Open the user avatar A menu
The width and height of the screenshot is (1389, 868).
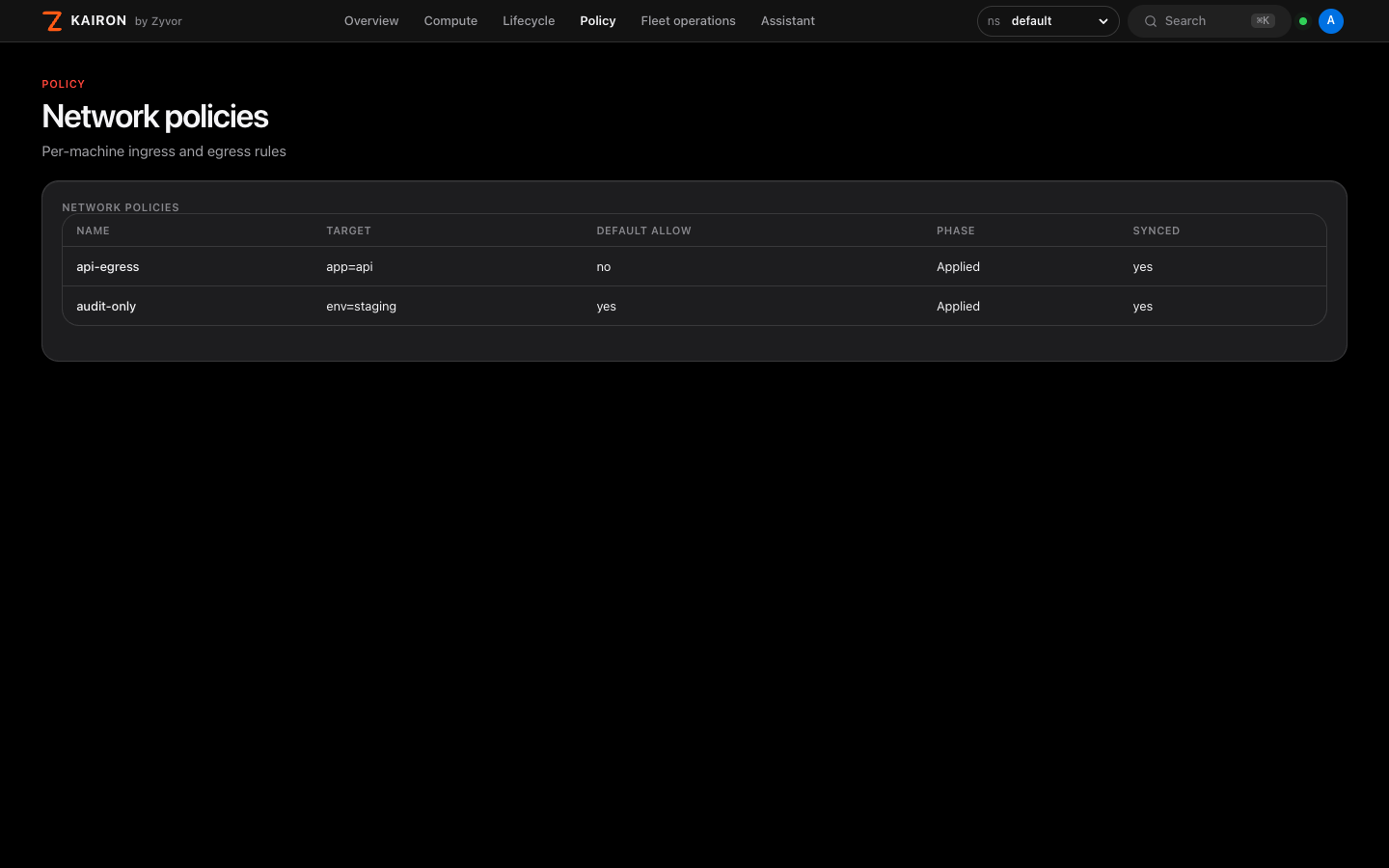tap(1331, 21)
